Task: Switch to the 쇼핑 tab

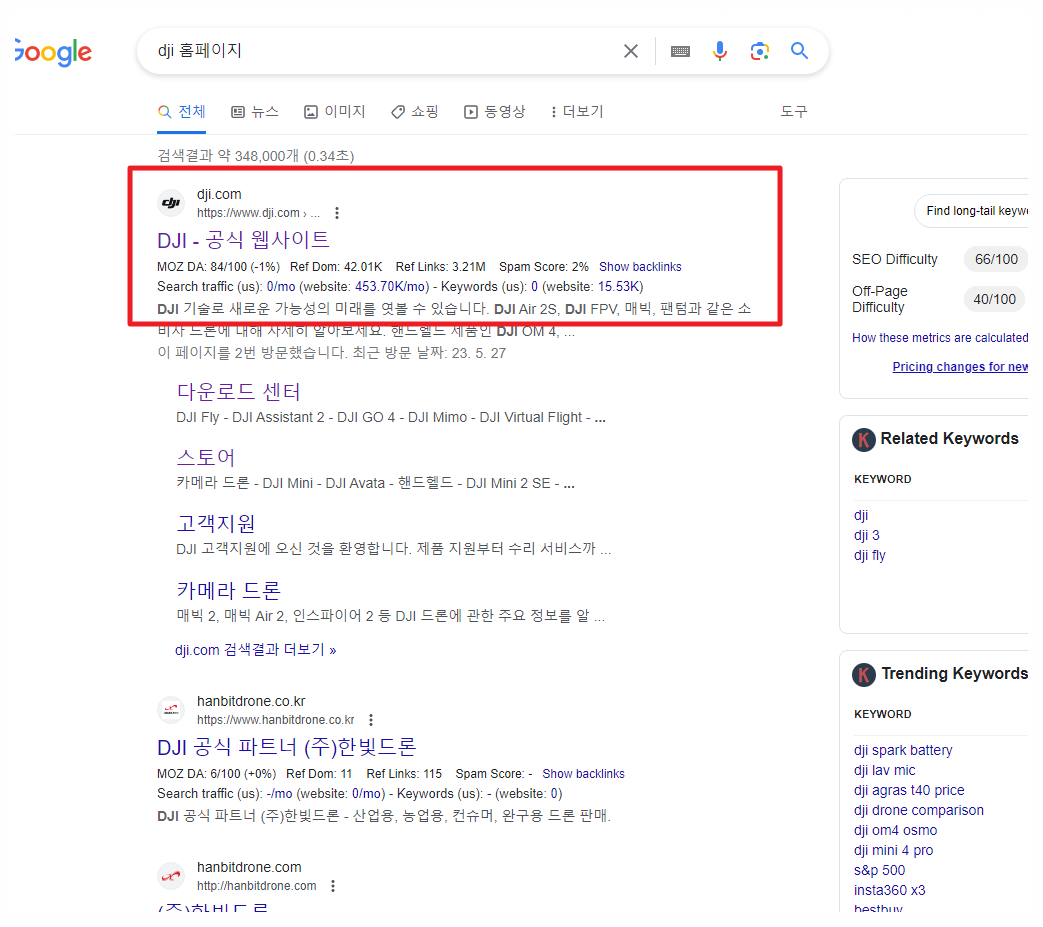Action: [414, 112]
